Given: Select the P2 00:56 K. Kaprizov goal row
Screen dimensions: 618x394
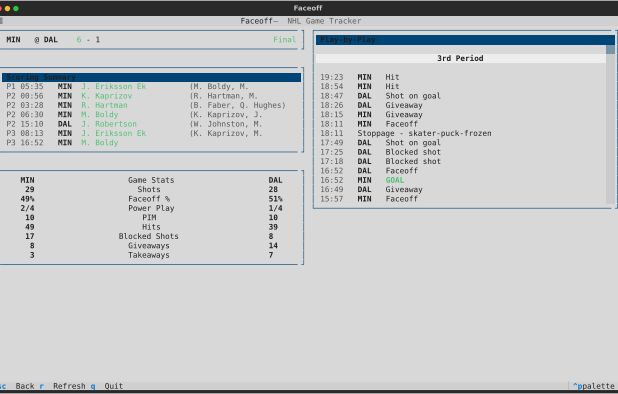Looking at the screenshot, I should coord(152,96).
